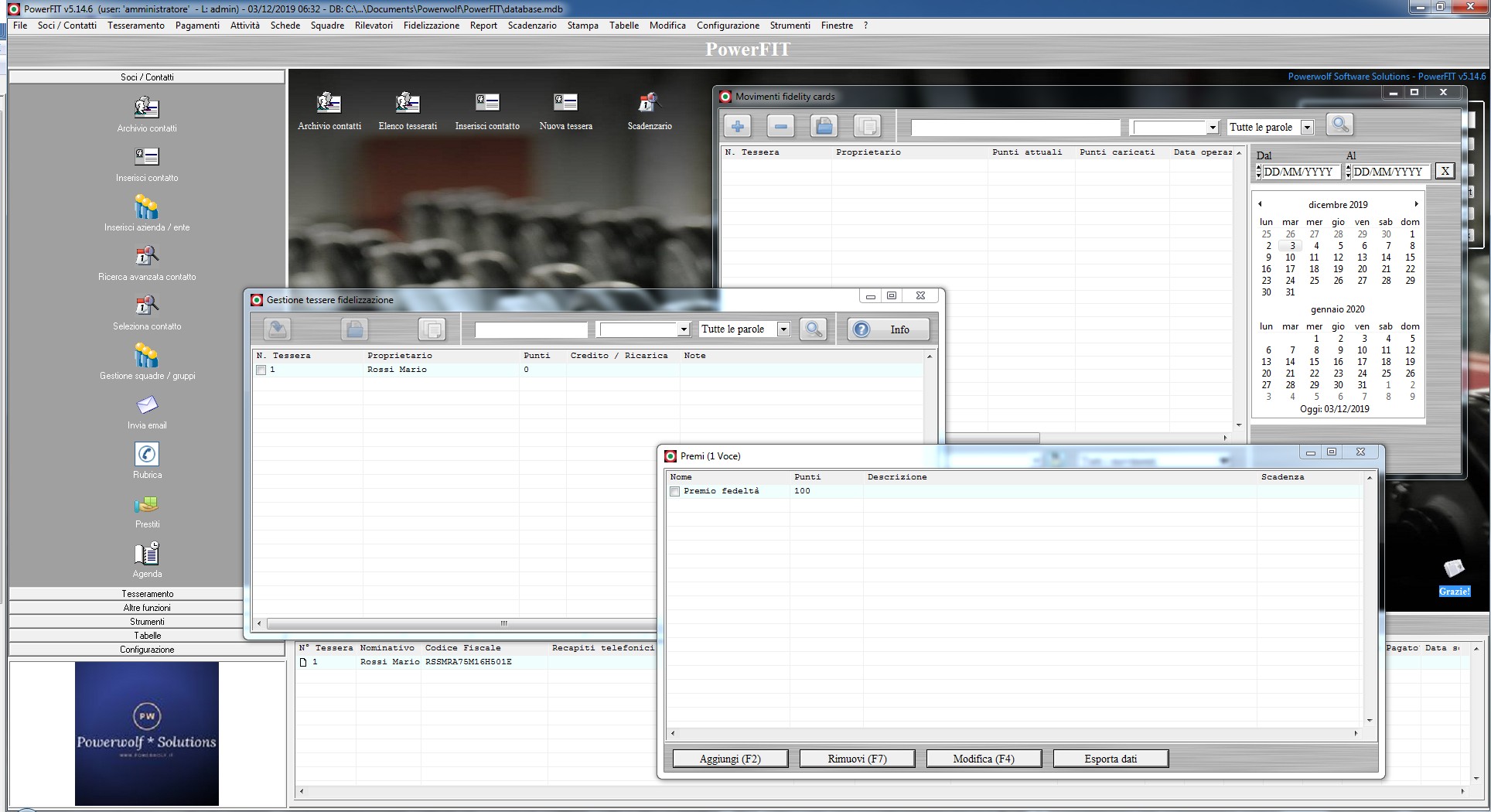Open Tutte le parole dropdown in Movimenti
The image size is (1491, 812).
(1307, 128)
